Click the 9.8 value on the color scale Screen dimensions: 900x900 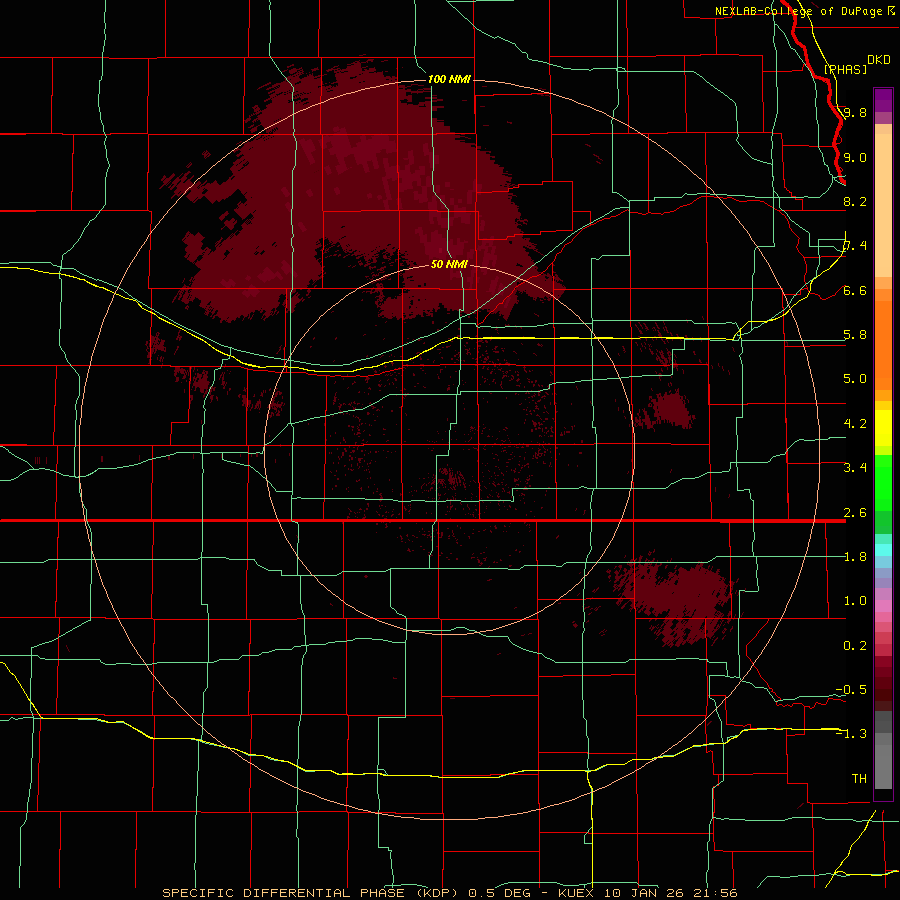coord(855,112)
